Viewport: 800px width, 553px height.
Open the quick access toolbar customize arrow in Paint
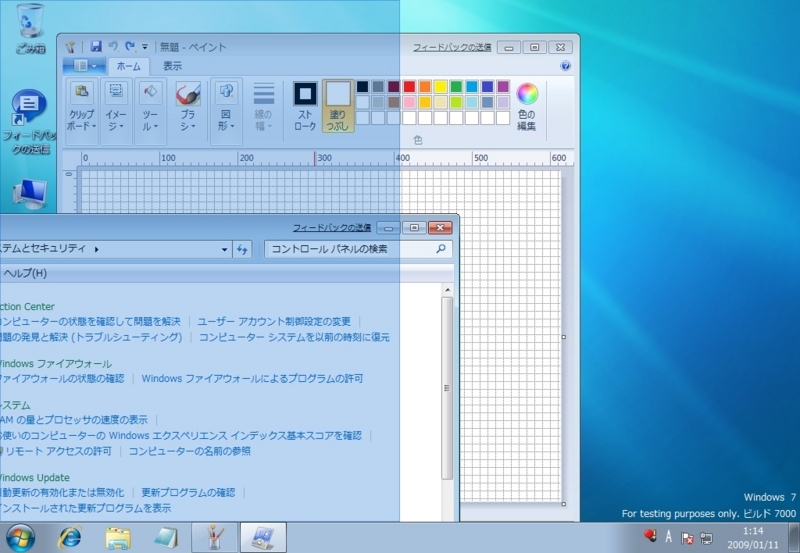click(x=145, y=47)
